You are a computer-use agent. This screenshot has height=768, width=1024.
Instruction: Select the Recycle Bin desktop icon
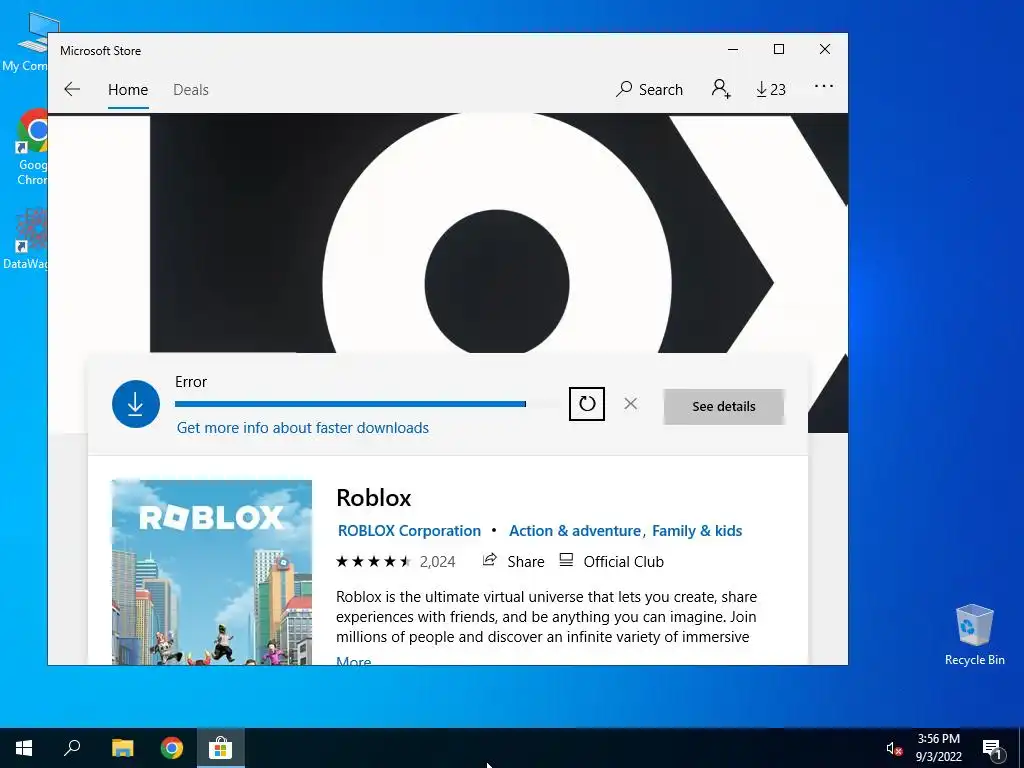(974, 635)
